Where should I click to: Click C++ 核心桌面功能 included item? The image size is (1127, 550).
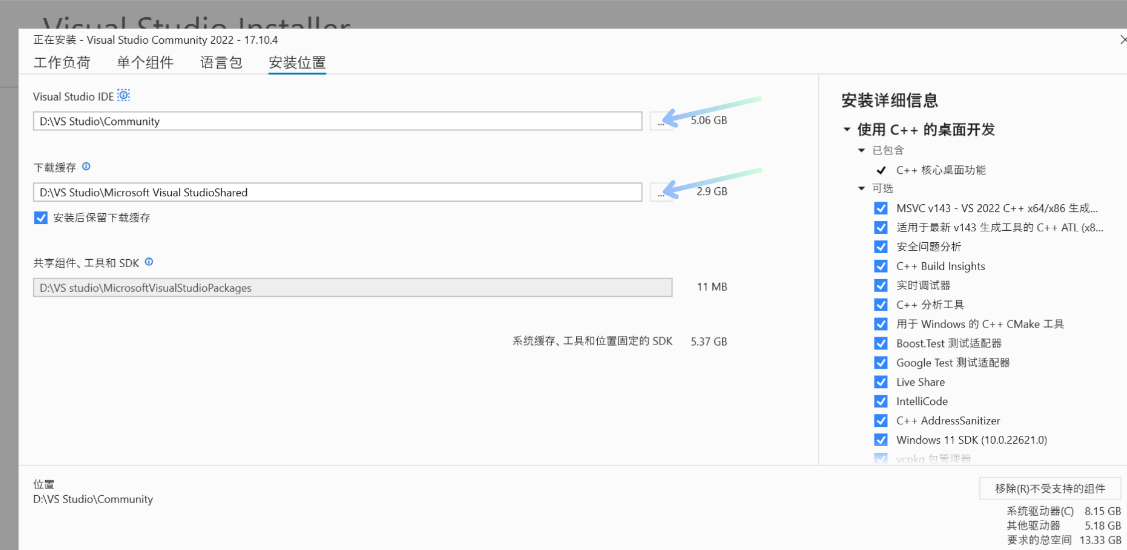(x=941, y=170)
